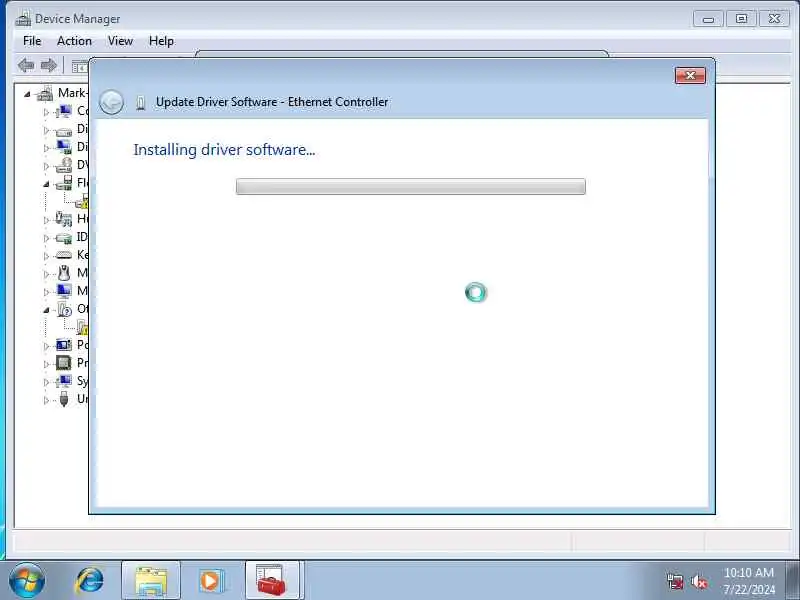Select the floppy controller icon labeled Fl

64,183
